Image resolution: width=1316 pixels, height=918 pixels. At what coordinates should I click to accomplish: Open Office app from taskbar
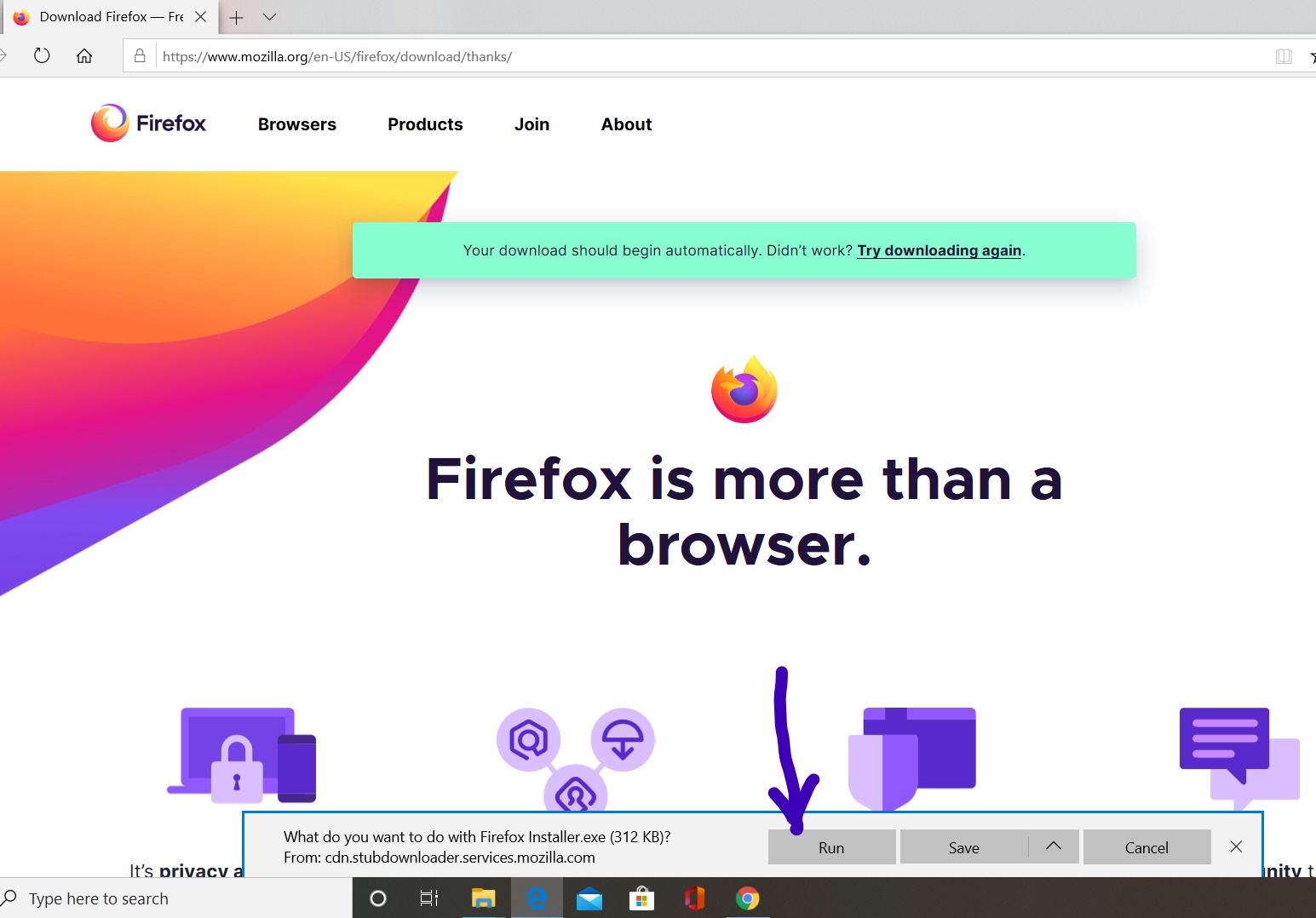(695, 898)
